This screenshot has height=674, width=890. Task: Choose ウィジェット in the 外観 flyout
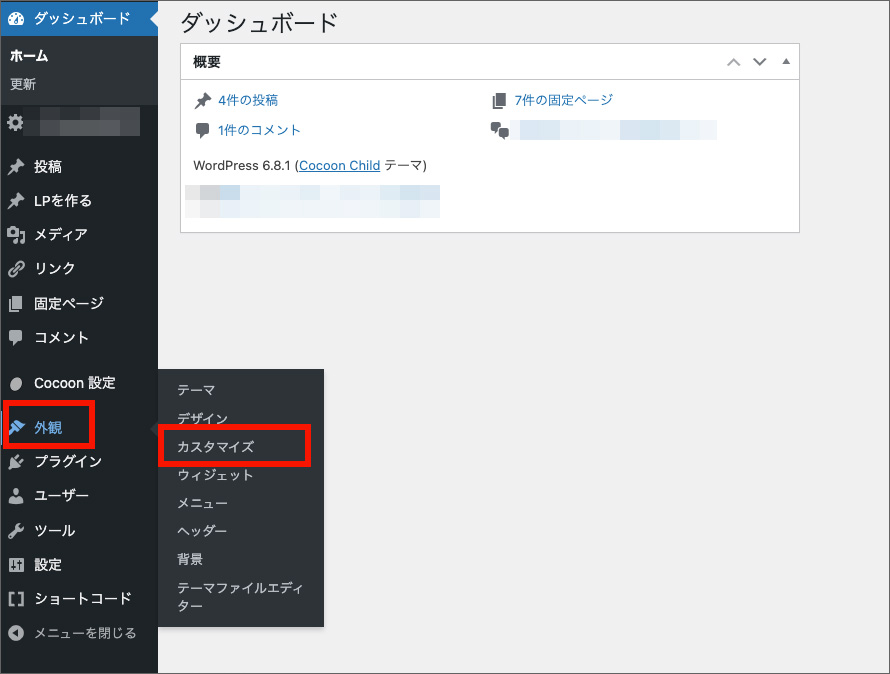pos(216,475)
